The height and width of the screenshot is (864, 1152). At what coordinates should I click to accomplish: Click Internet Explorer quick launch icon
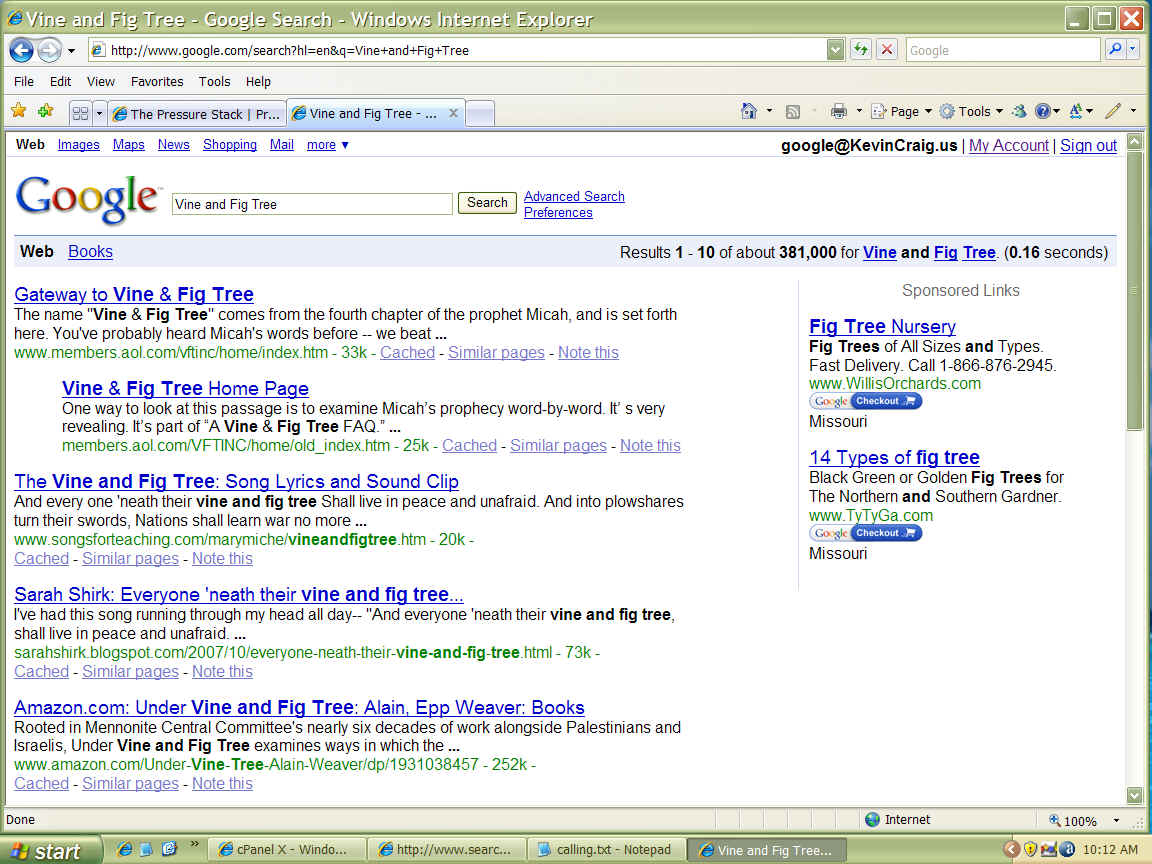click(x=125, y=849)
